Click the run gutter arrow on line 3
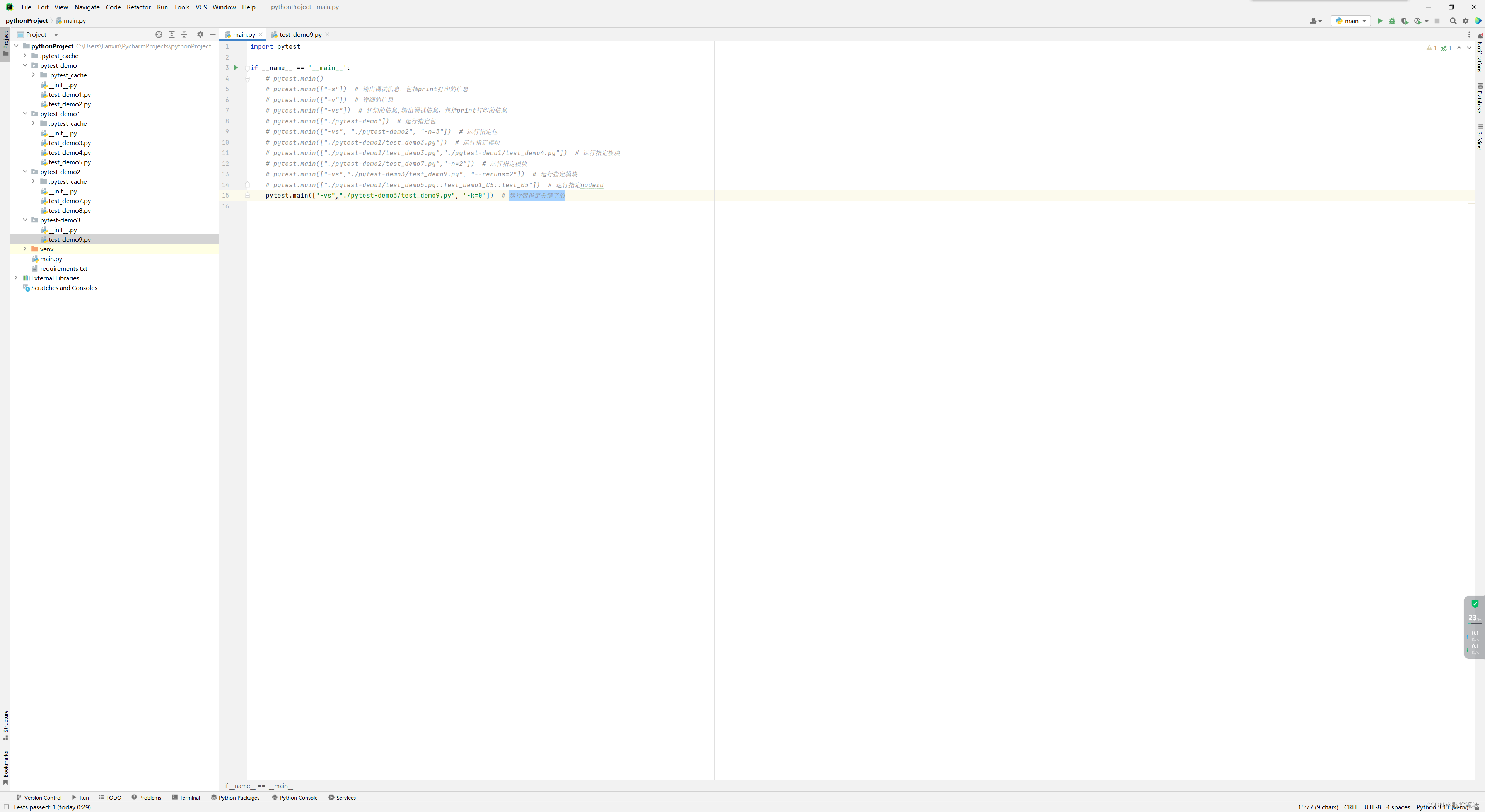The image size is (1485, 812). point(236,67)
